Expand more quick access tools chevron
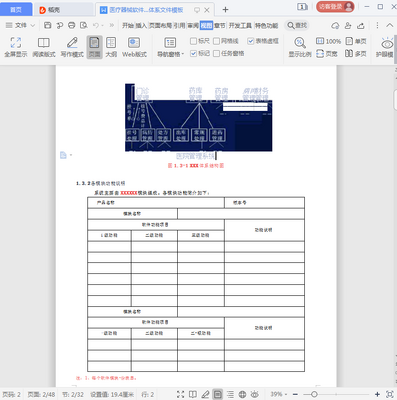Viewport: 397px width, 400px height. (112, 25)
